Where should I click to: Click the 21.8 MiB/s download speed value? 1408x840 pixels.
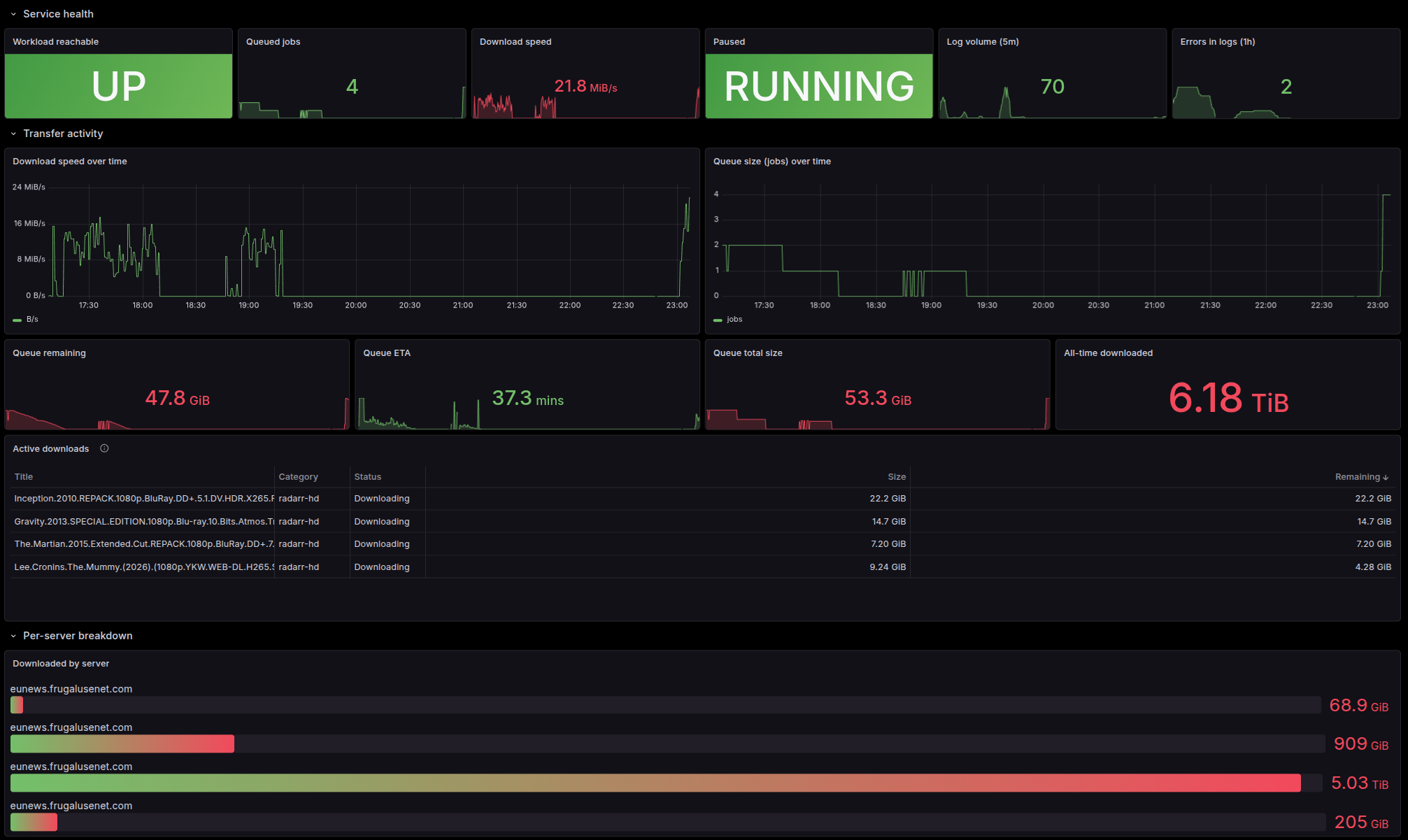pyautogui.click(x=585, y=87)
